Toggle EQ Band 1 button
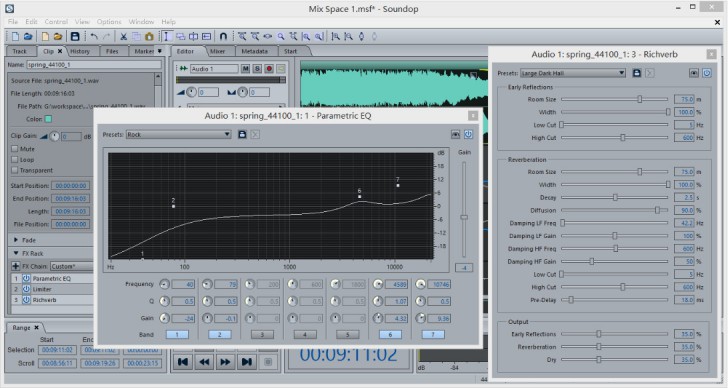The width and height of the screenshot is (728, 388). (x=177, y=334)
